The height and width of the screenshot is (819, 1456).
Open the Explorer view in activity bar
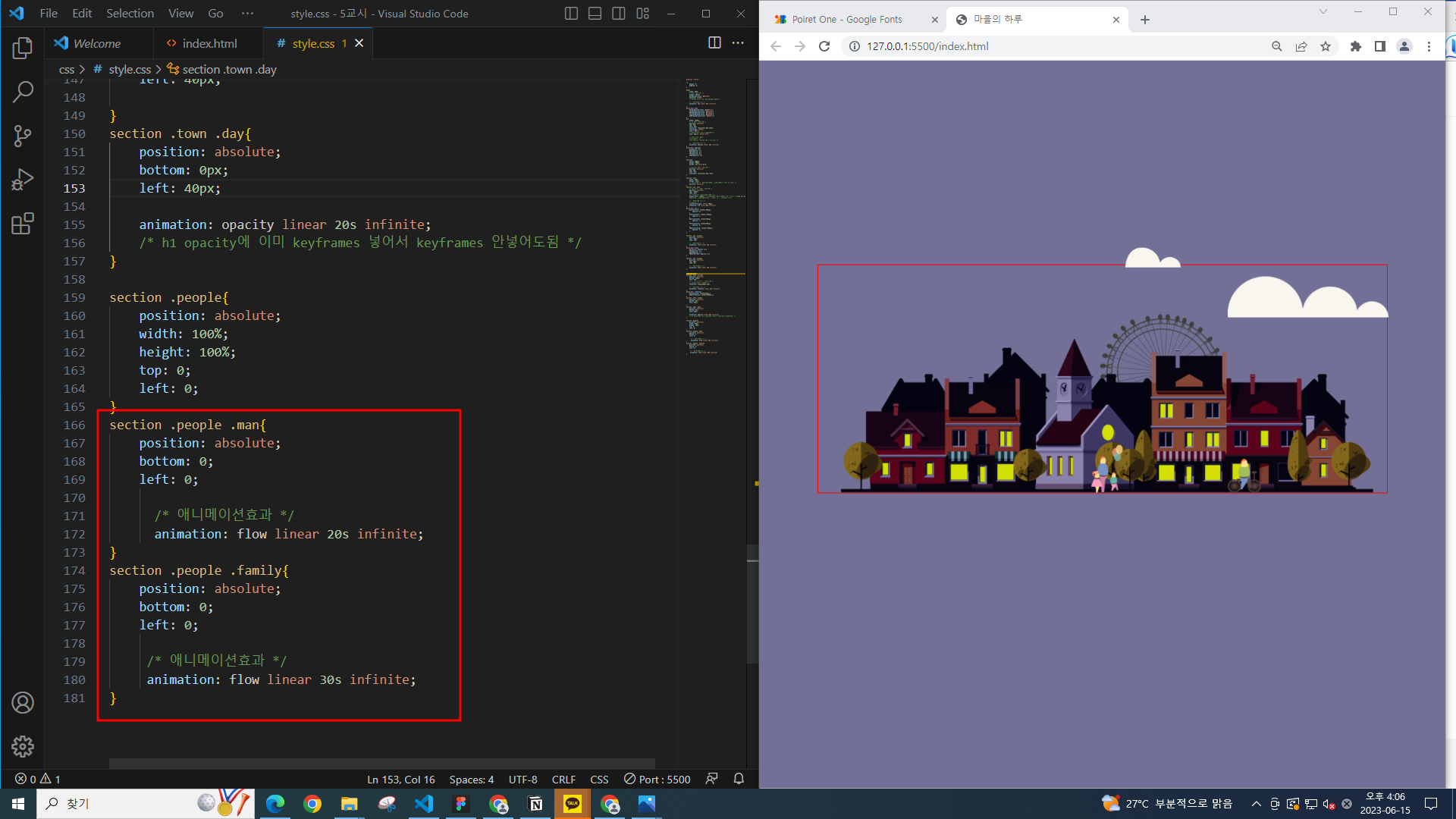point(23,49)
